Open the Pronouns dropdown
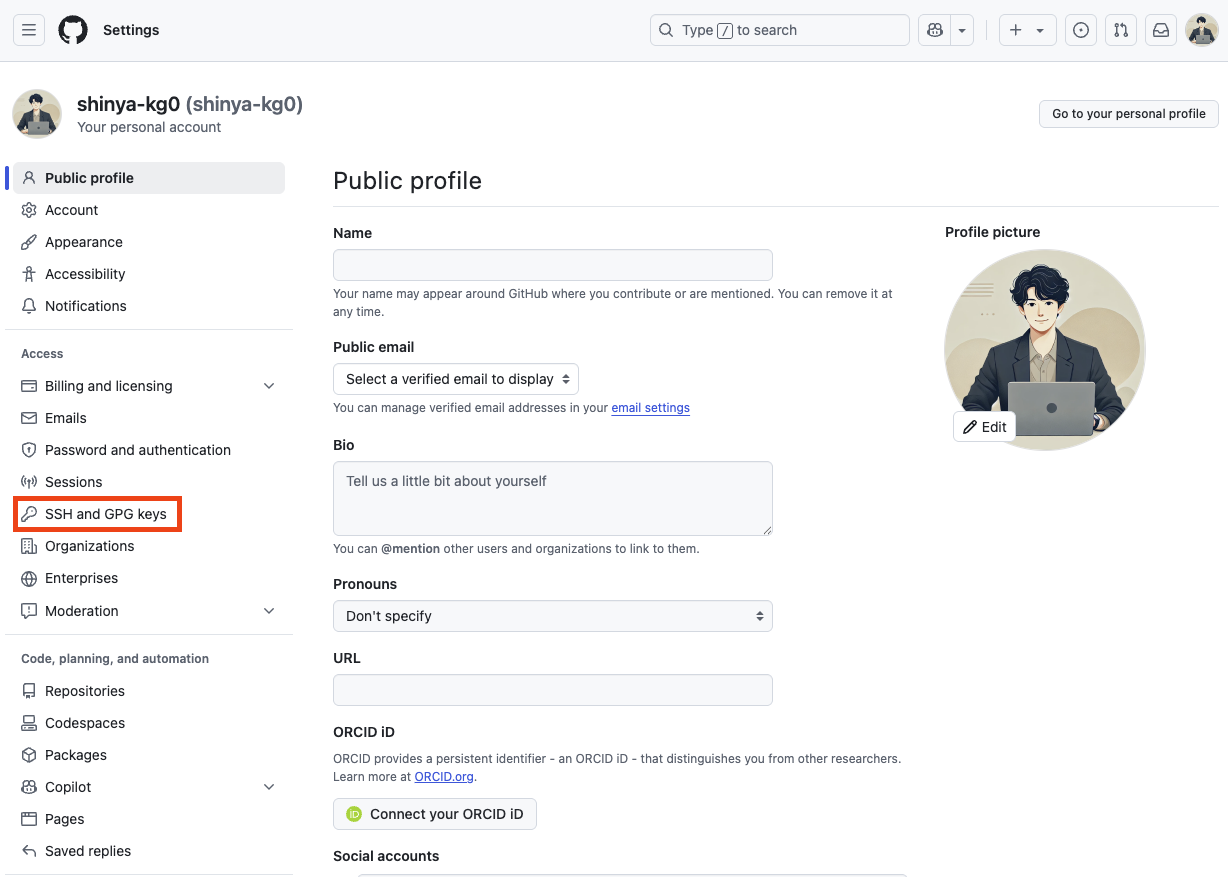Screen dimensions: 1228x877 click(552, 616)
